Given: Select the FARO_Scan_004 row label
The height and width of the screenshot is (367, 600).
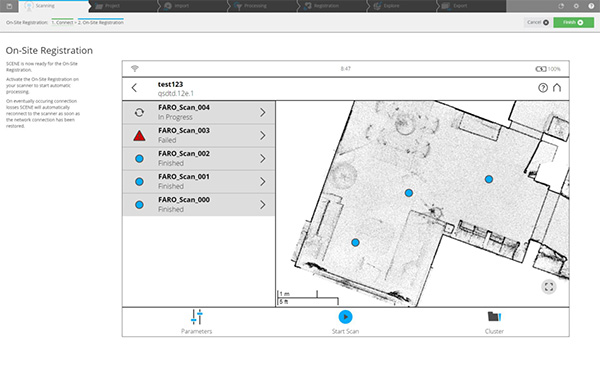Looking at the screenshot, I should tap(184, 108).
